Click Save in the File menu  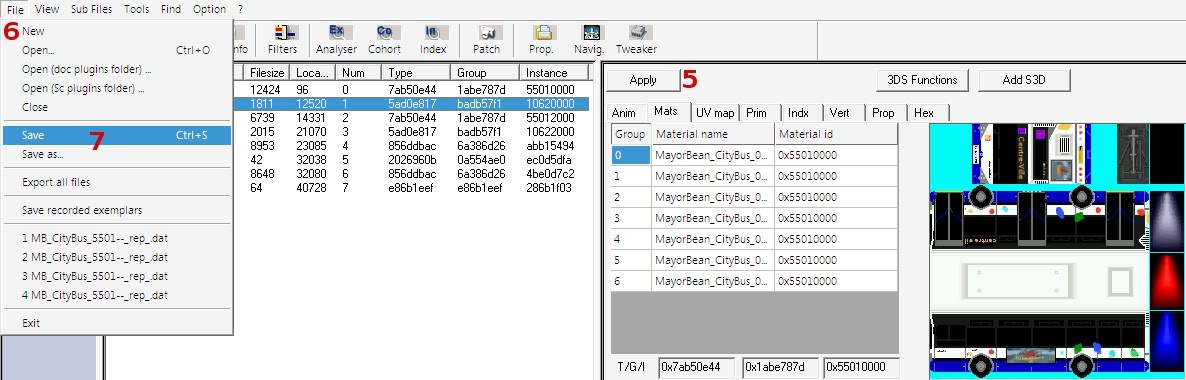tap(117, 135)
